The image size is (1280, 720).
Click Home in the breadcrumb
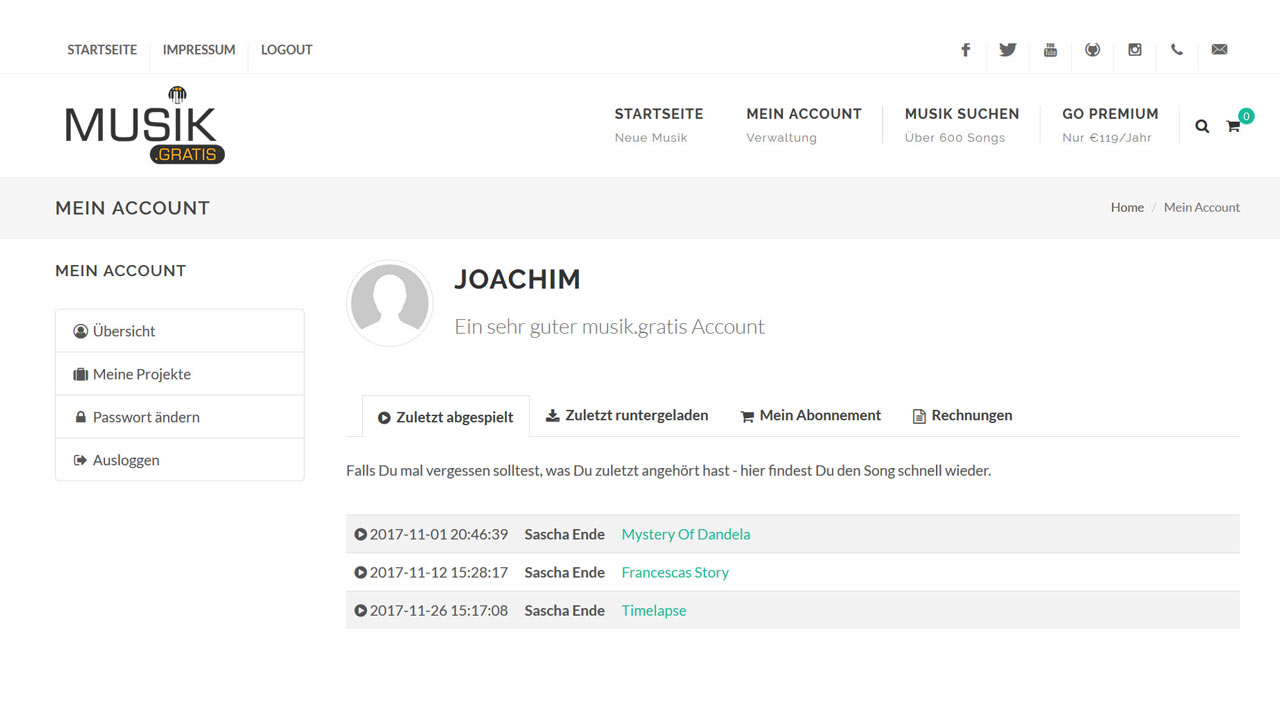(1126, 208)
